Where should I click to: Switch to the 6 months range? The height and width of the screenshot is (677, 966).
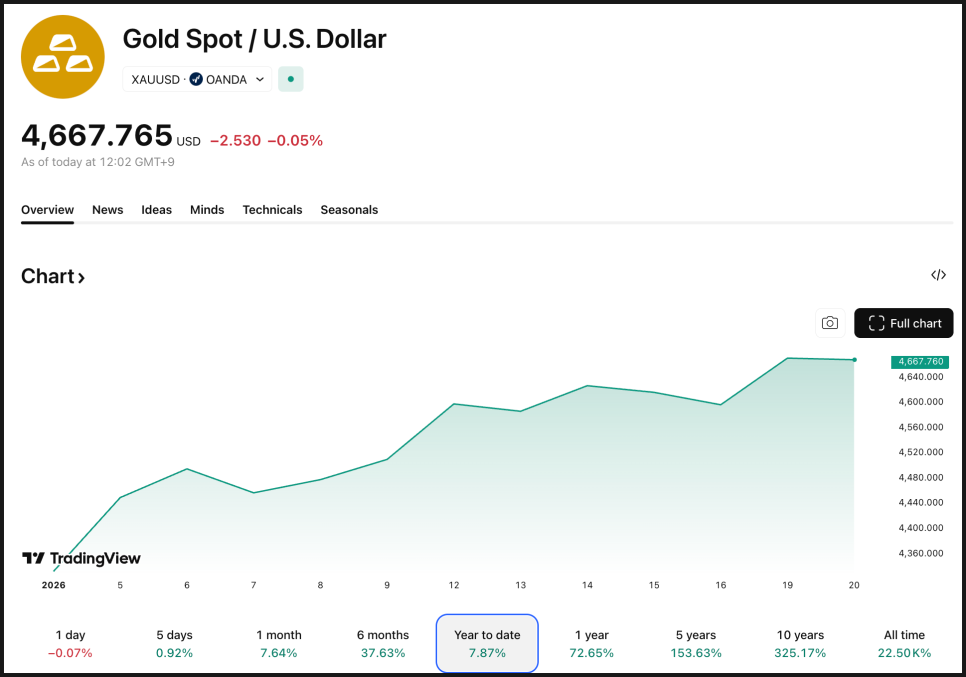[x=383, y=643]
